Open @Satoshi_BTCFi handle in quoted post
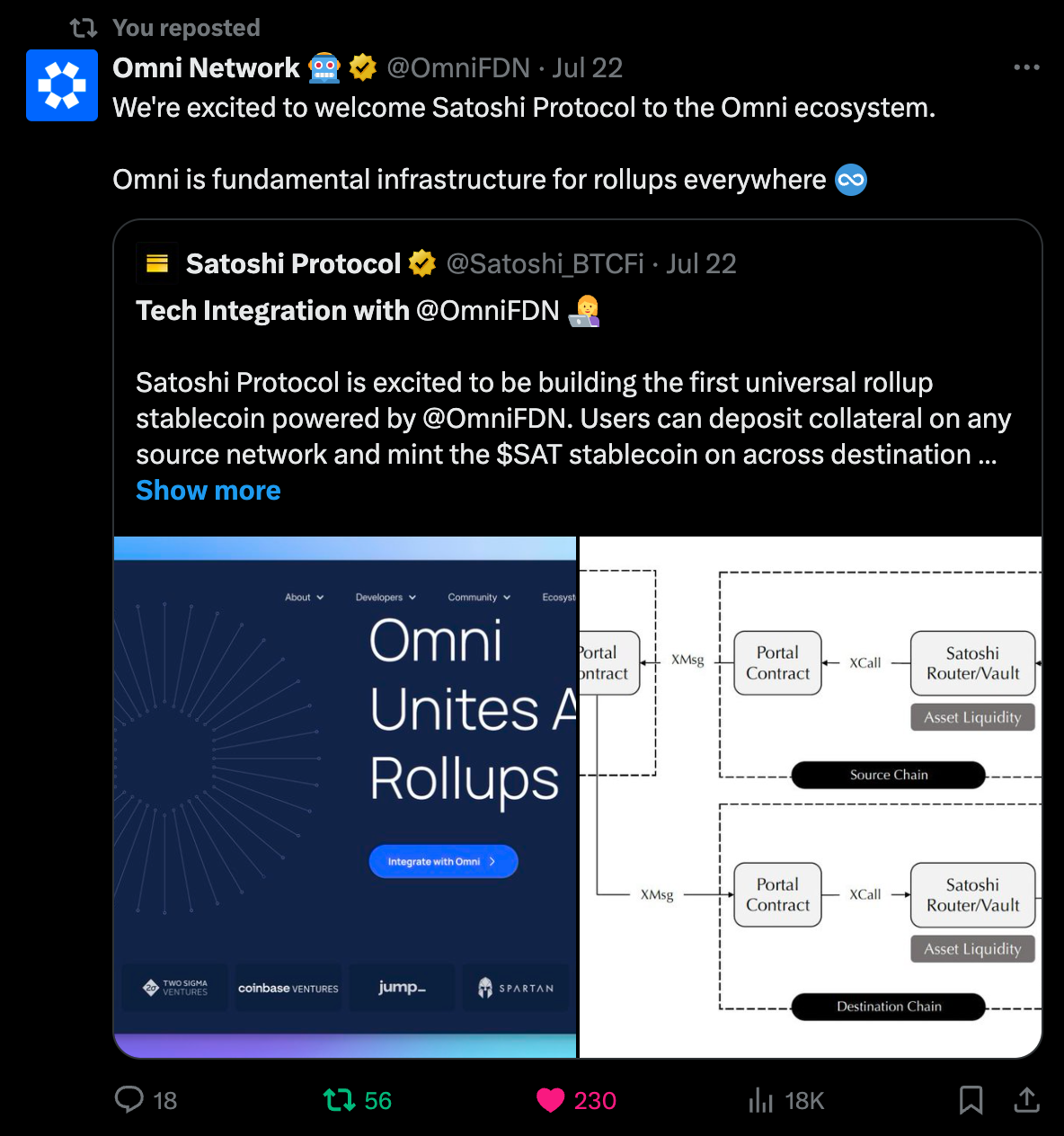The image size is (1064, 1136). pos(545,263)
